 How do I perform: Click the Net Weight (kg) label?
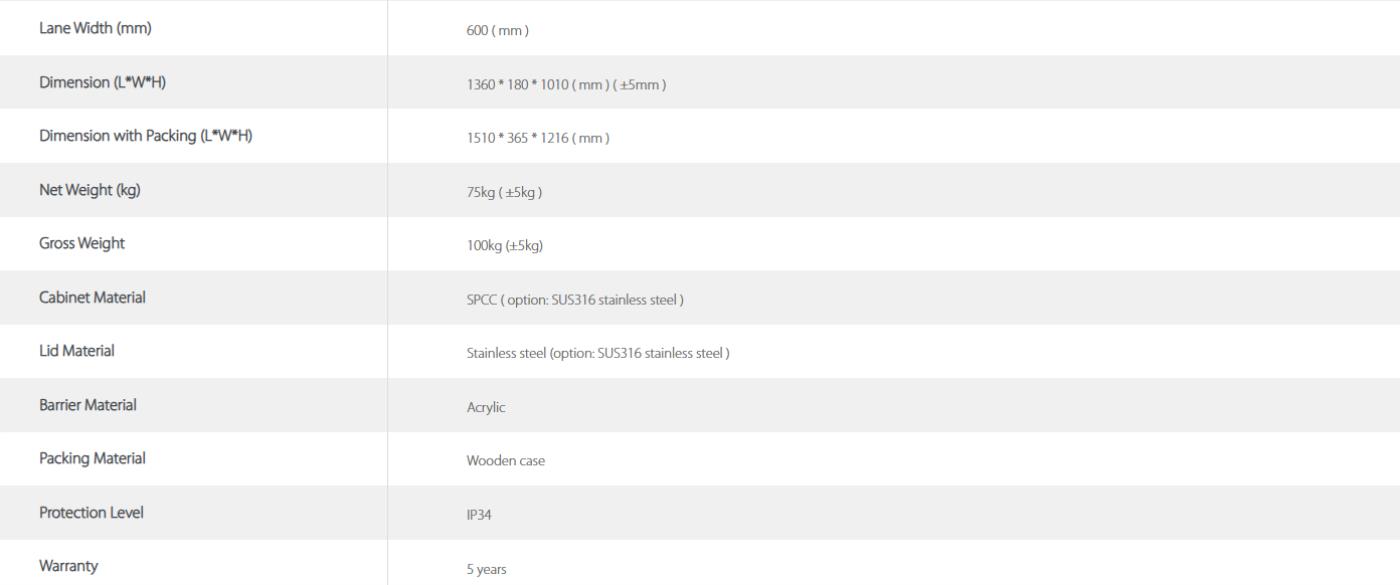point(89,191)
